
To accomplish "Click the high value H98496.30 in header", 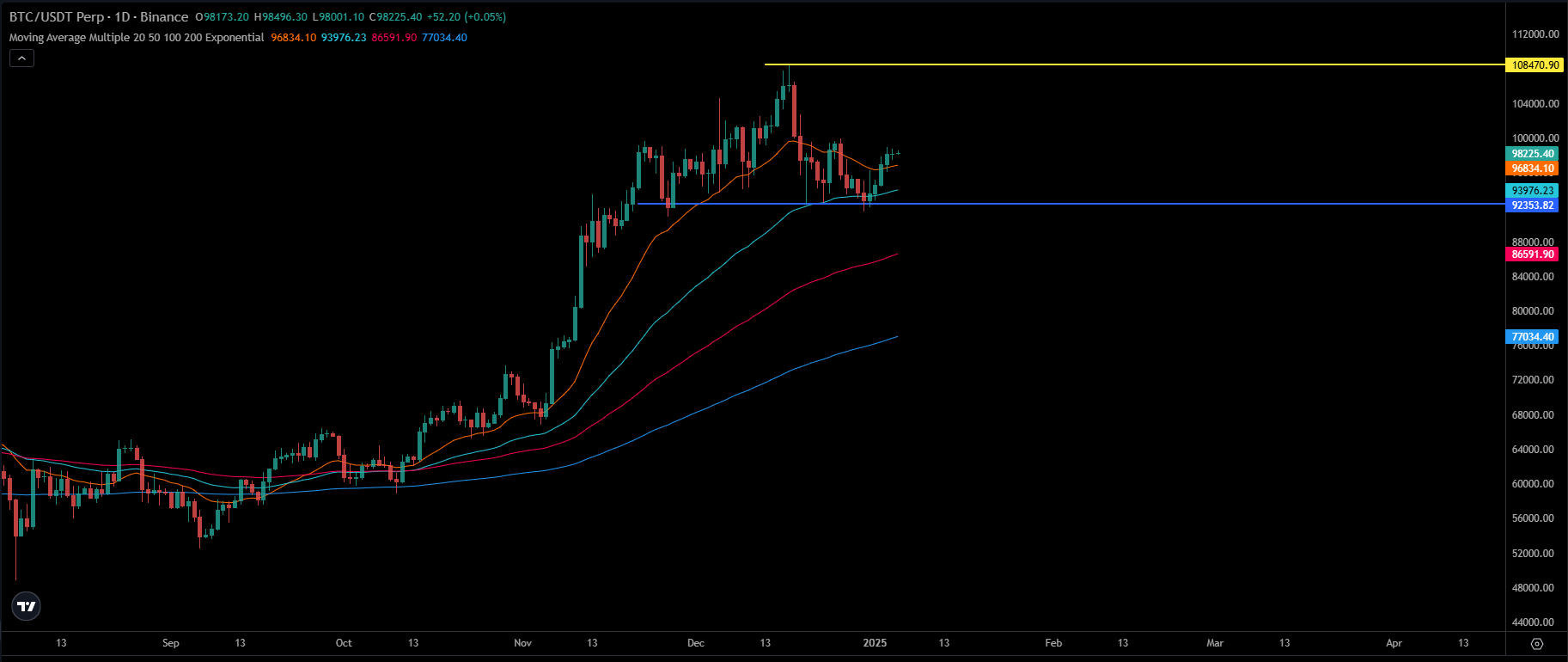I will pos(280,17).
